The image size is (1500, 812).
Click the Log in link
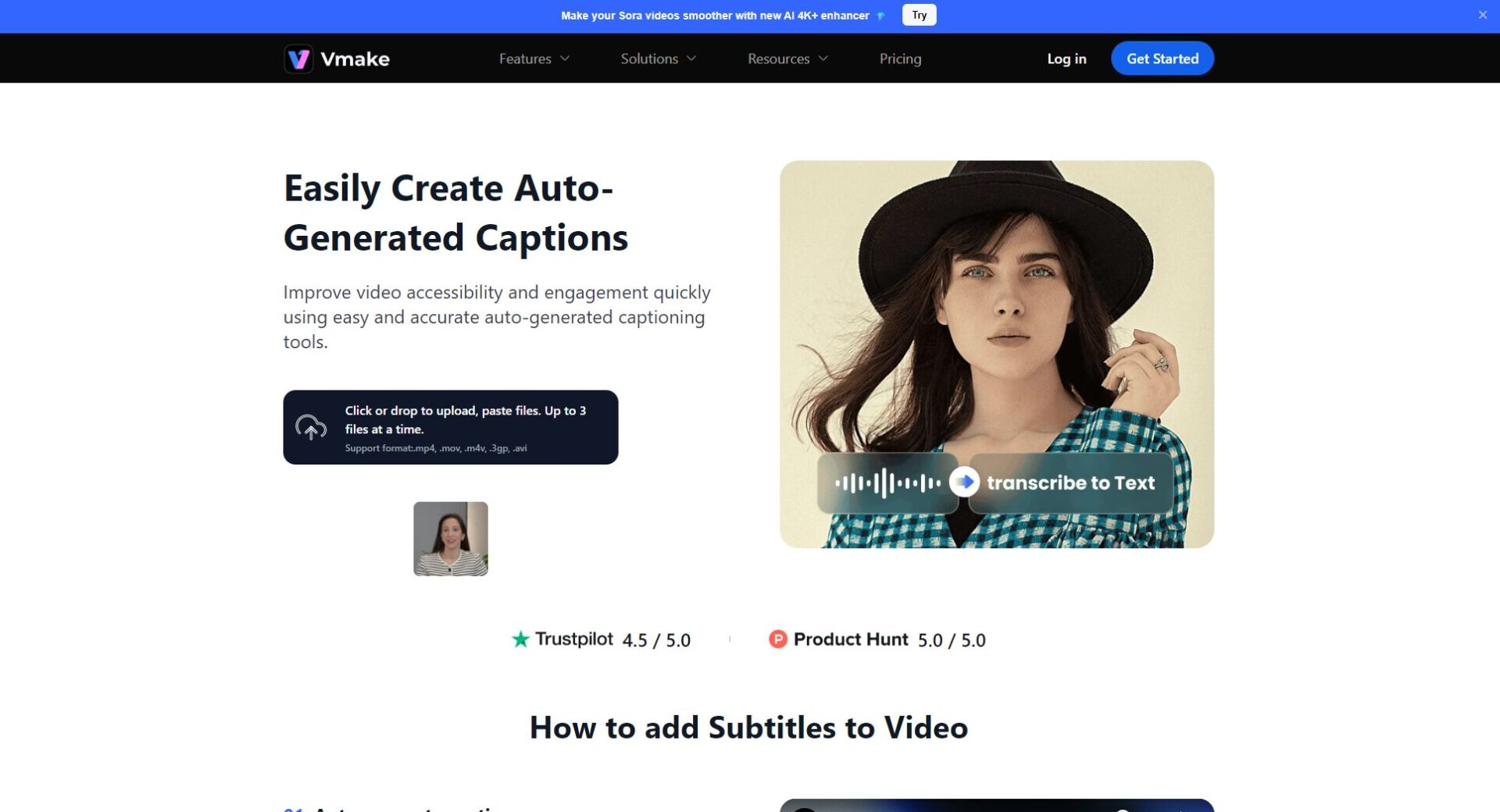tap(1066, 59)
